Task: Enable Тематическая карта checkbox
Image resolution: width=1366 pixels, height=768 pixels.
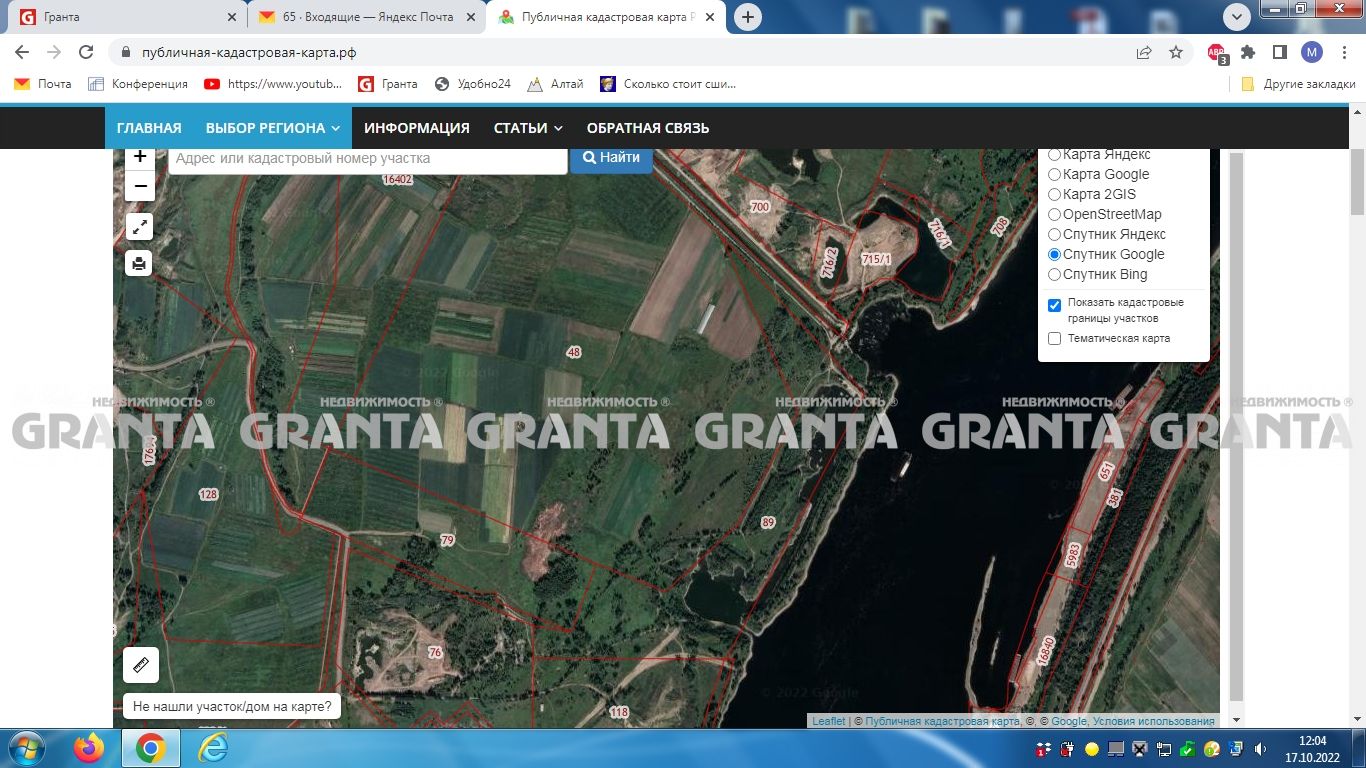Action: tap(1054, 339)
